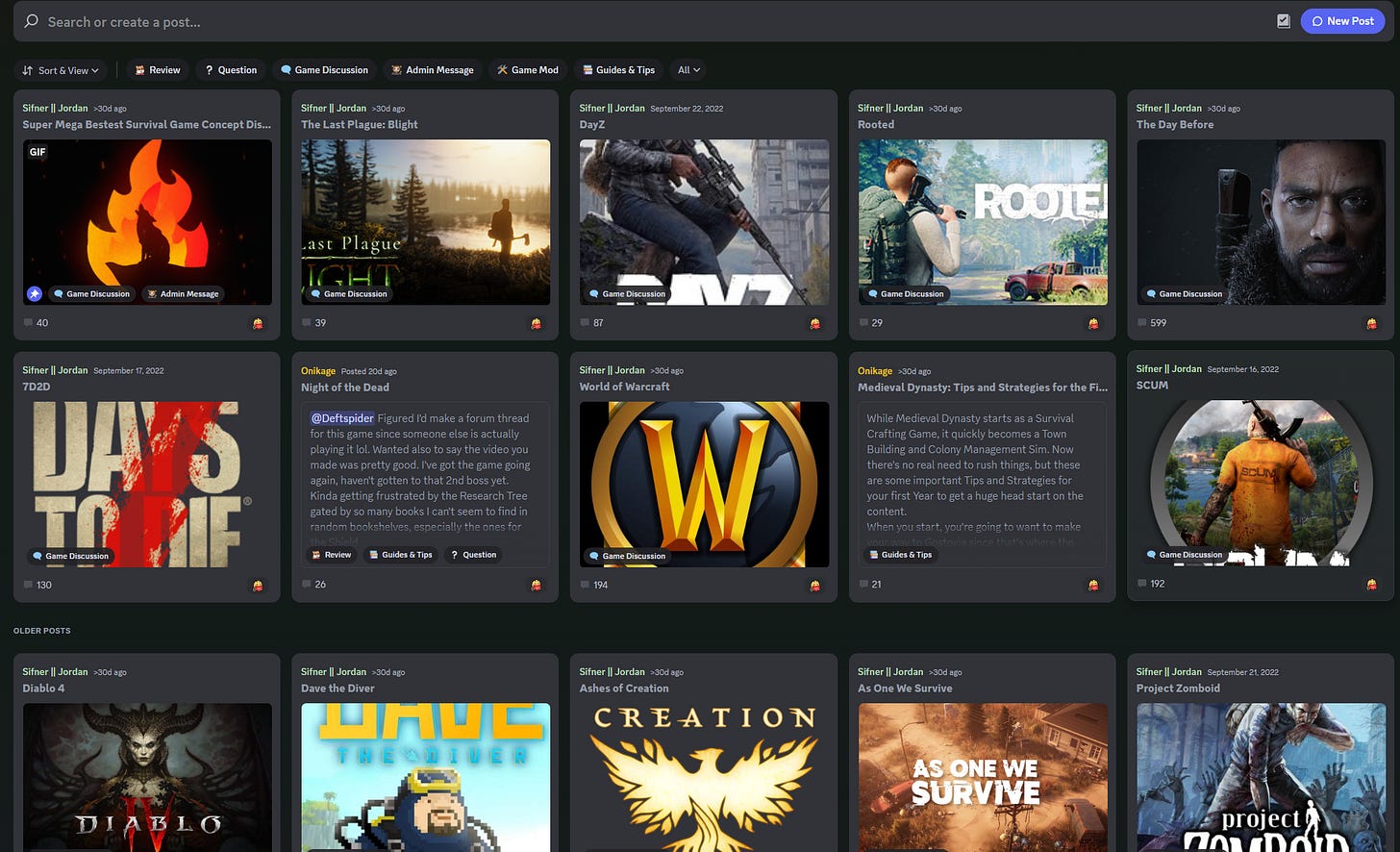Open the DayZ post thumbnail
Screen dimensions: 1400x852
point(704,222)
